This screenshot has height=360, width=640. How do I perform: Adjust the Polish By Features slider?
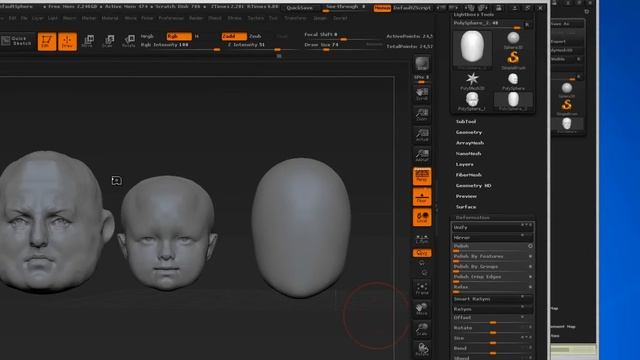493,257
